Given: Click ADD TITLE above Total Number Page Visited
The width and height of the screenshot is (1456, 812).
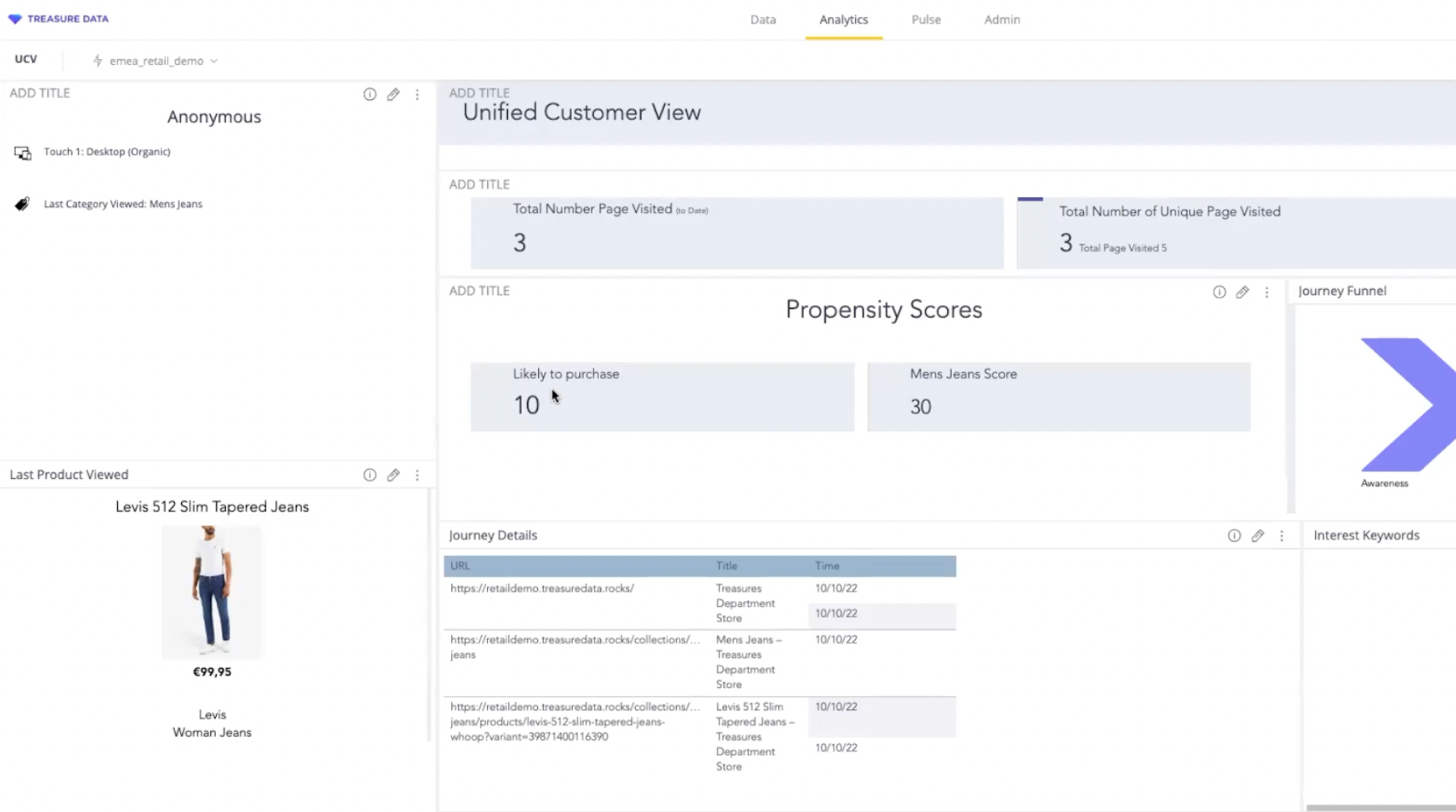Looking at the screenshot, I should click(480, 184).
